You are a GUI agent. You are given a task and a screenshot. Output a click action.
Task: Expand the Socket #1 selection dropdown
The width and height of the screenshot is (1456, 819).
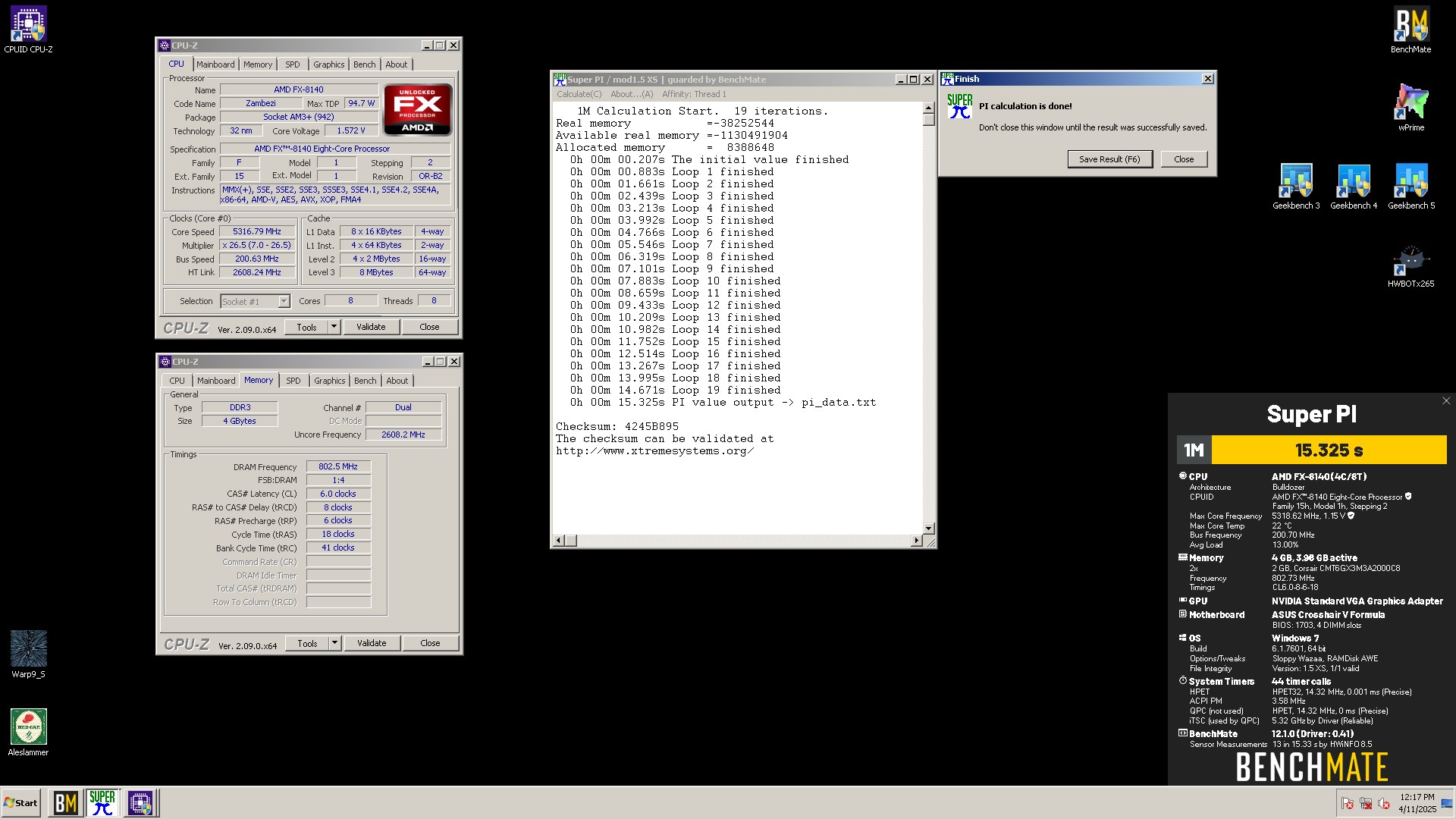[x=284, y=301]
